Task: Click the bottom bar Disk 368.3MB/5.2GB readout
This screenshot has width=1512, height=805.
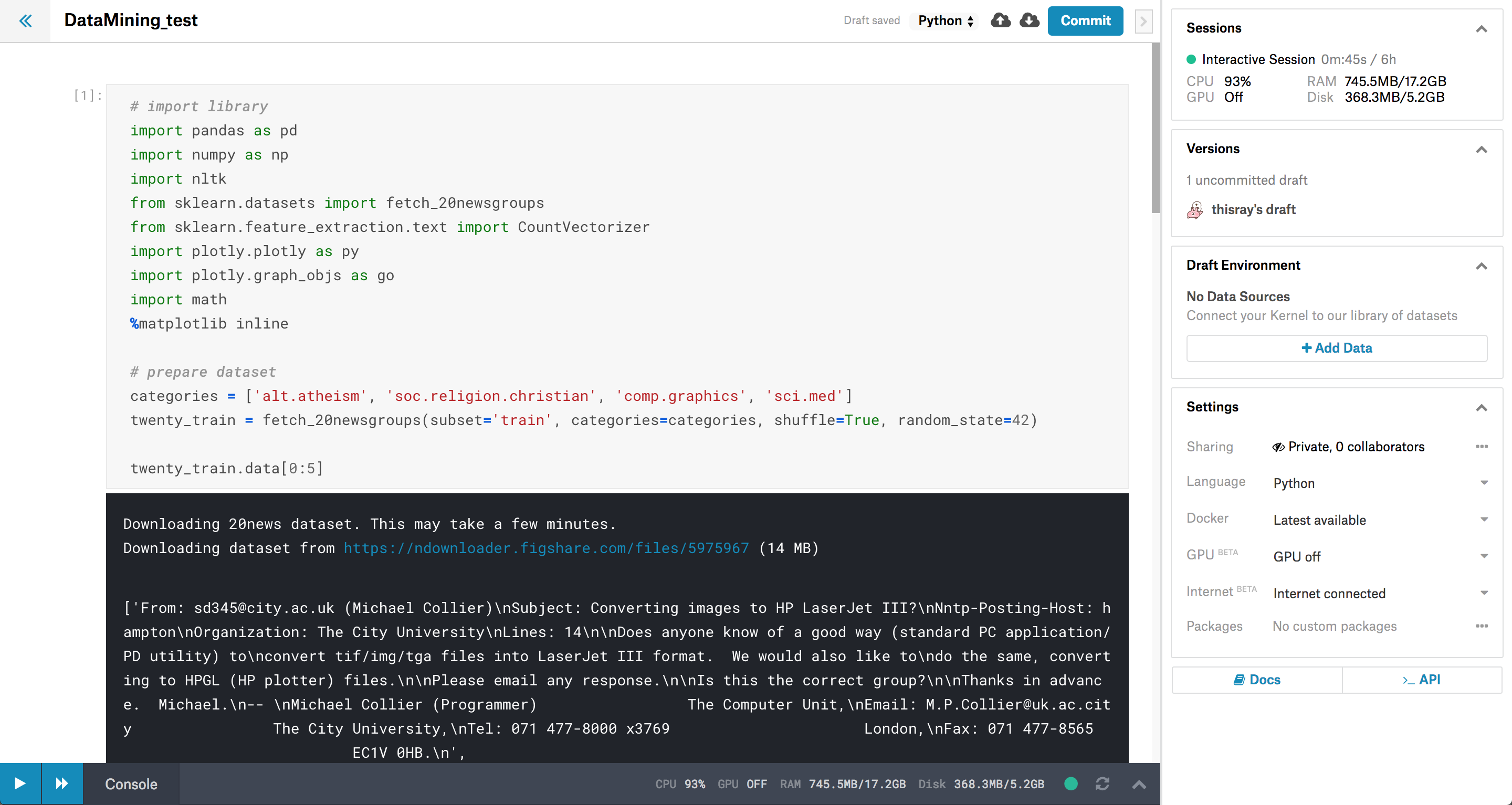Action: click(x=981, y=784)
